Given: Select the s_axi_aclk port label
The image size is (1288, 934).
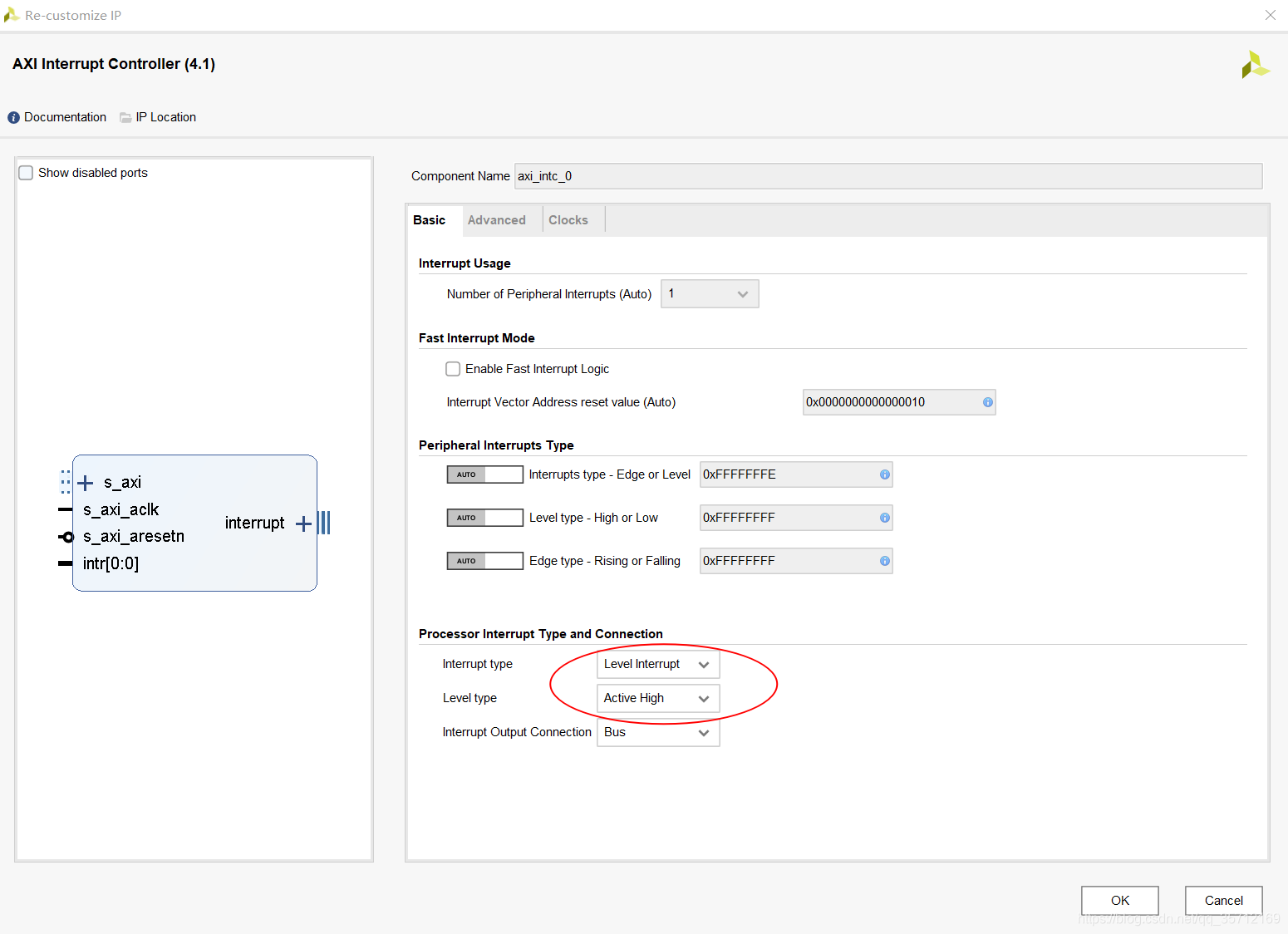Looking at the screenshot, I should tap(120, 510).
